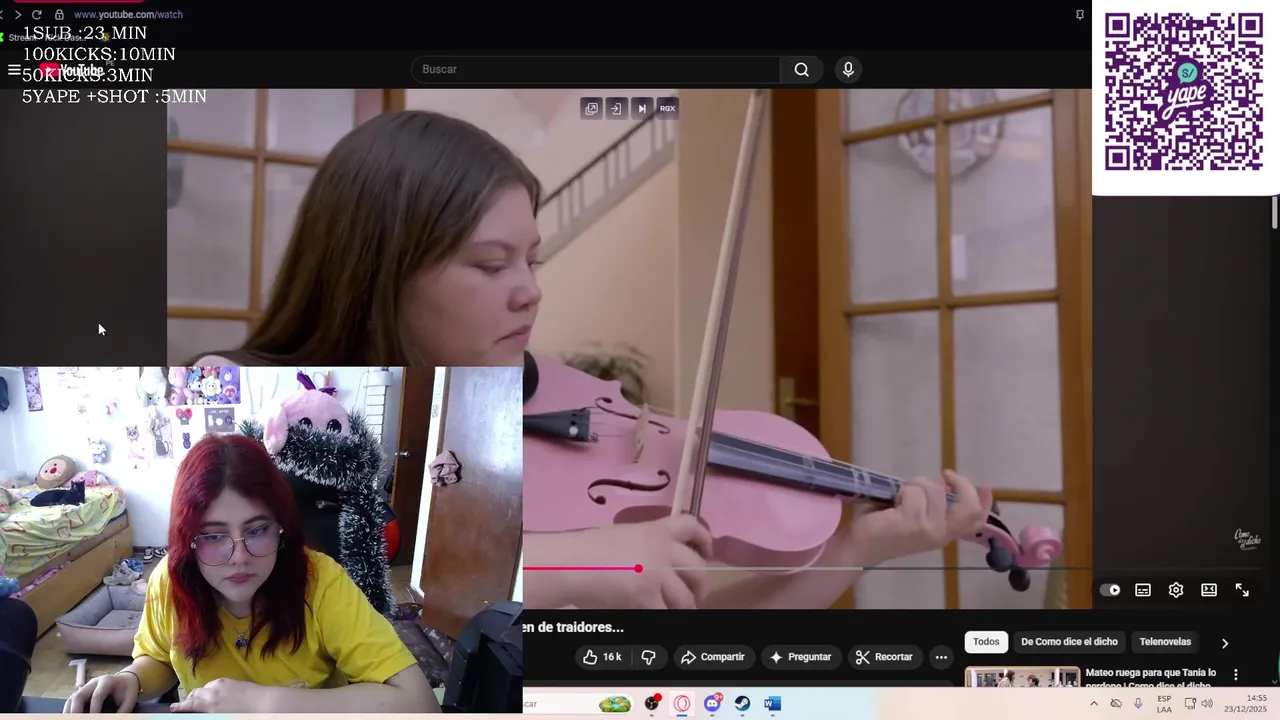
Task: Focus the www.youtube.com/watch address bar
Action: click(128, 15)
